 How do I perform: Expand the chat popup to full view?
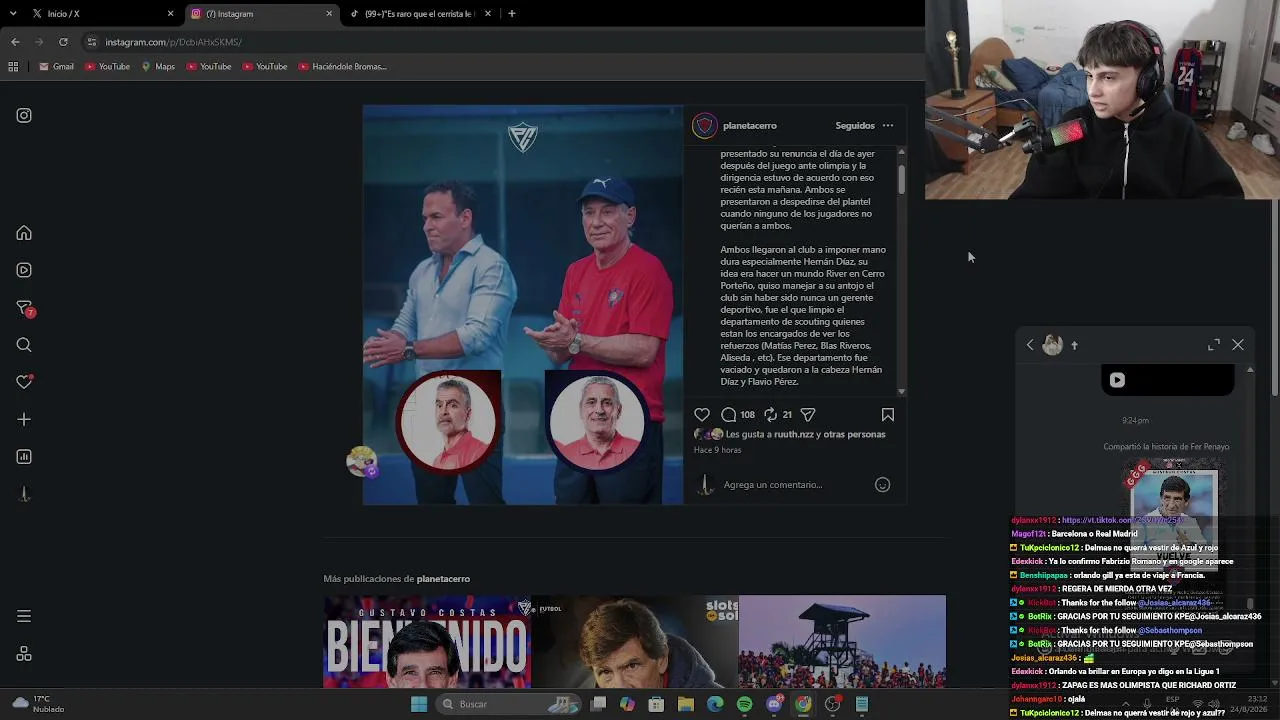coord(1214,345)
